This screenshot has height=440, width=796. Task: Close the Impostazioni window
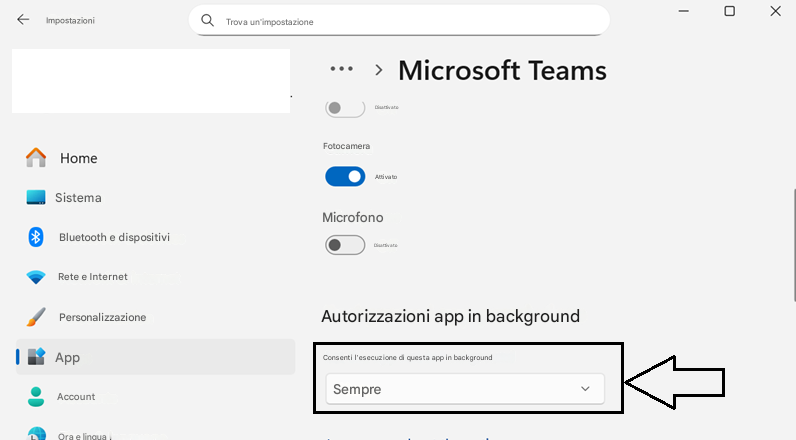(x=775, y=11)
